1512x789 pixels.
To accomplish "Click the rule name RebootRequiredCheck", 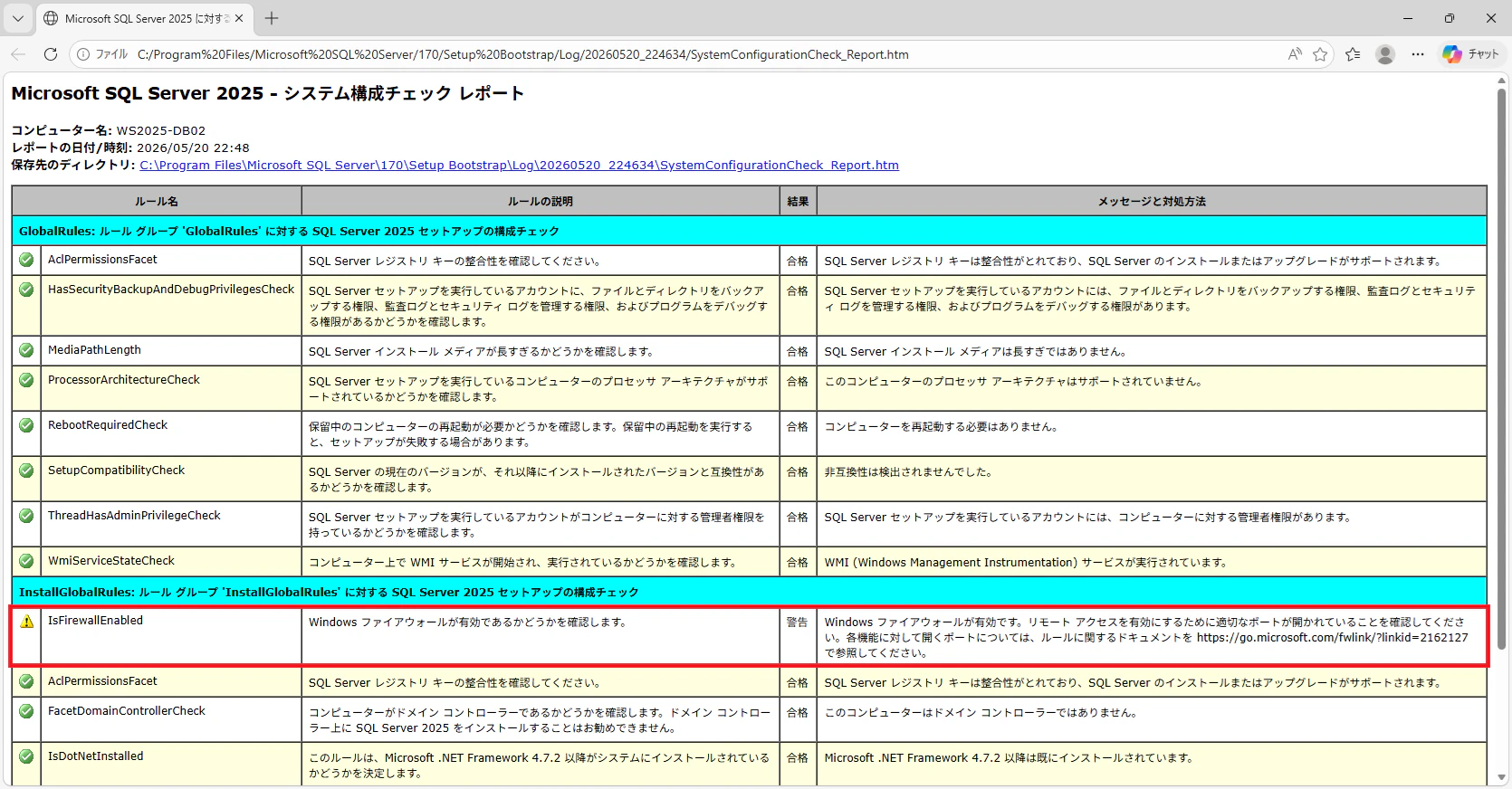I will 108,425.
